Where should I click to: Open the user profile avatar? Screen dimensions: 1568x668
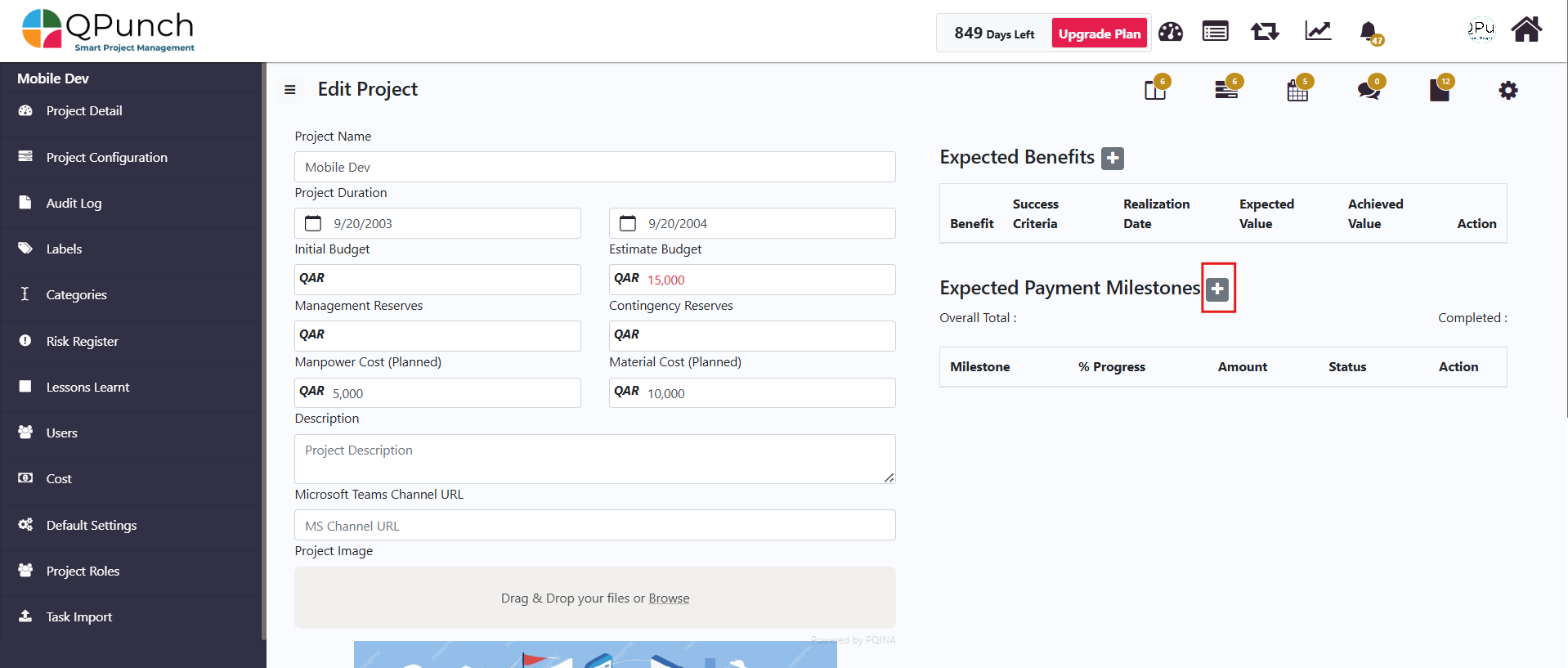pyautogui.click(x=1481, y=29)
